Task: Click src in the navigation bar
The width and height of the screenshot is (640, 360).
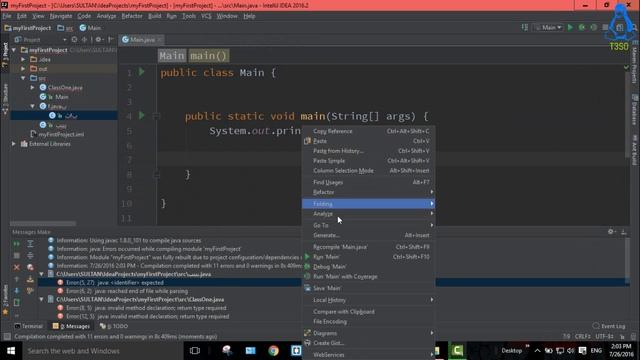Action: (x=66, y=28)
